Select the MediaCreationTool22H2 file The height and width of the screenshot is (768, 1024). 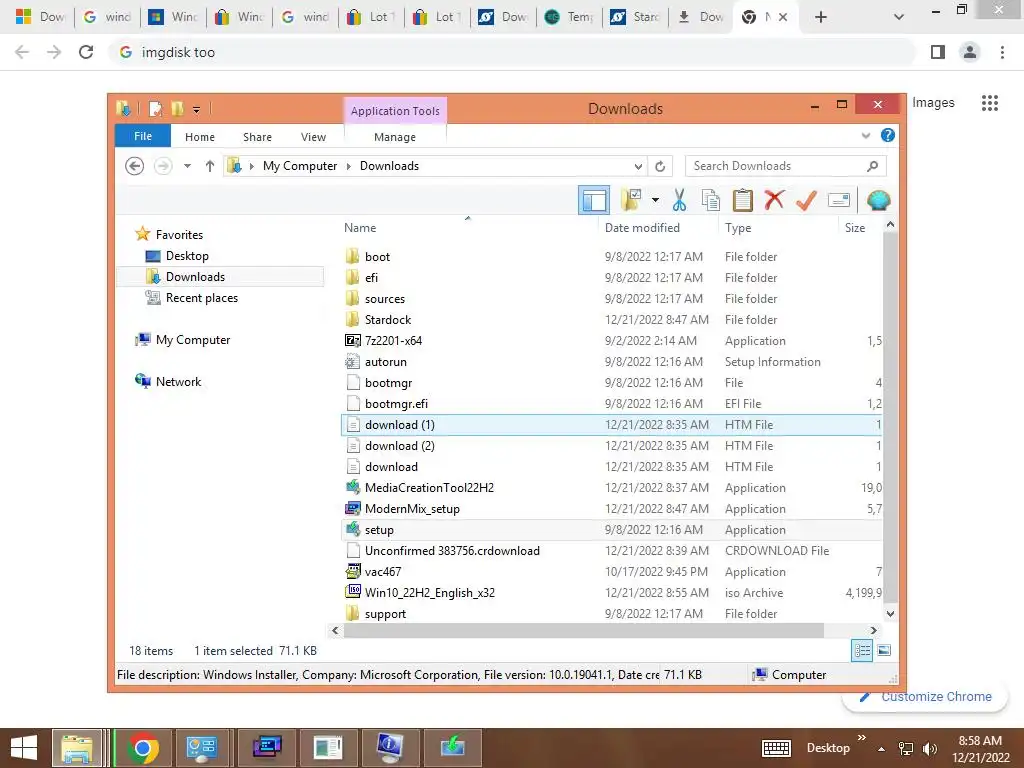[429, 487]
